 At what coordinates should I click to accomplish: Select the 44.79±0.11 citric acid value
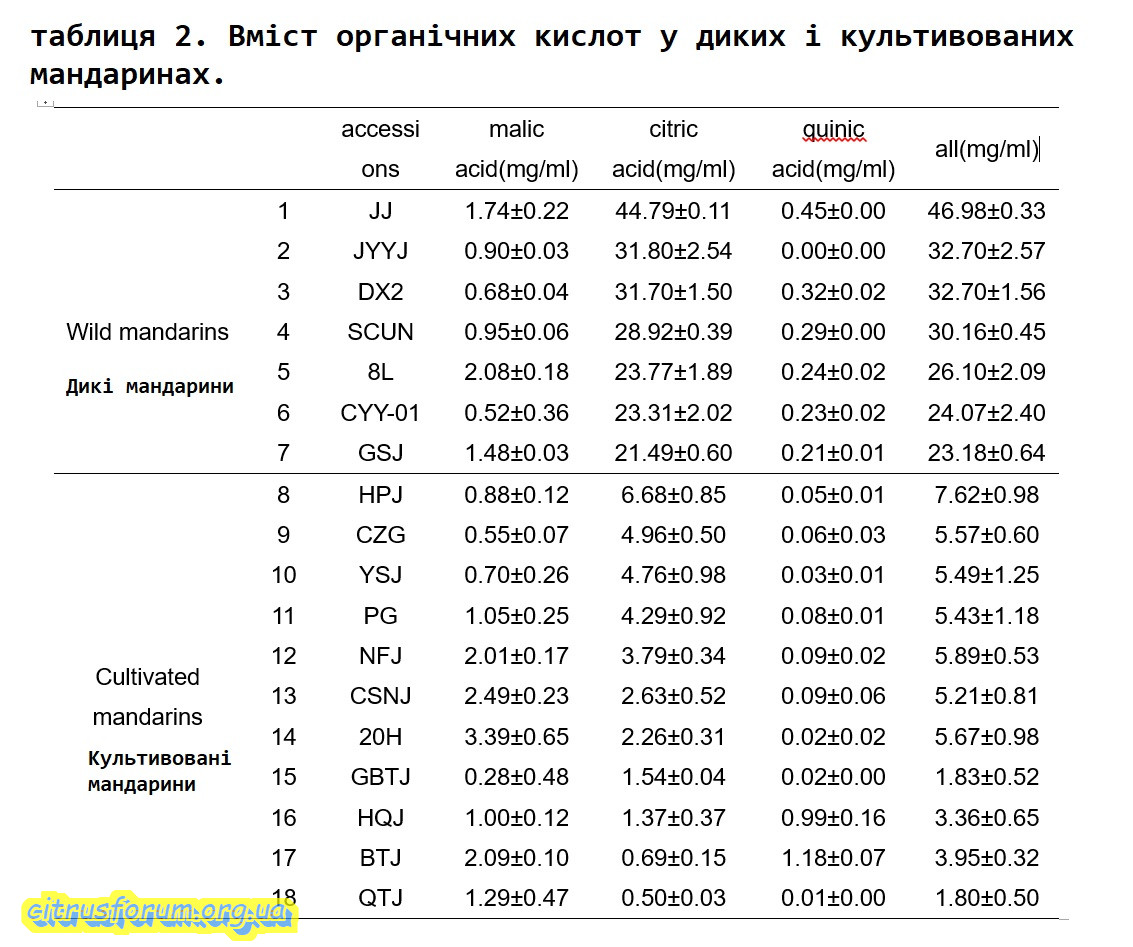click(673, 211)
